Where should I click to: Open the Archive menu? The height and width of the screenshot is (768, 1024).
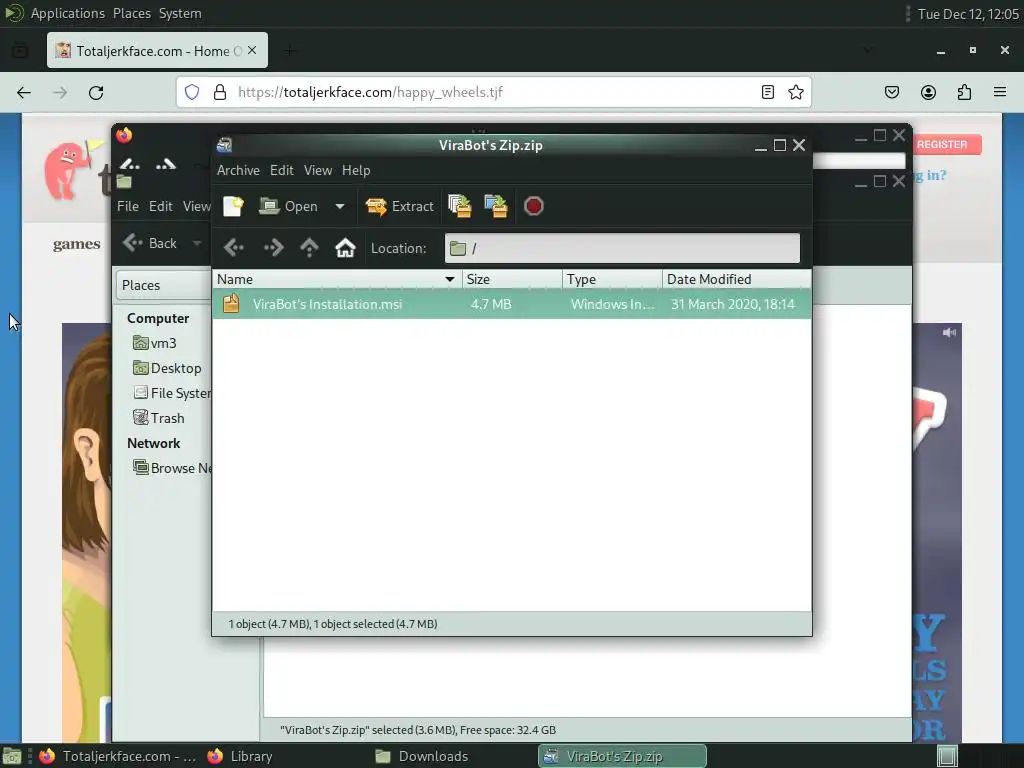[238, 170]
